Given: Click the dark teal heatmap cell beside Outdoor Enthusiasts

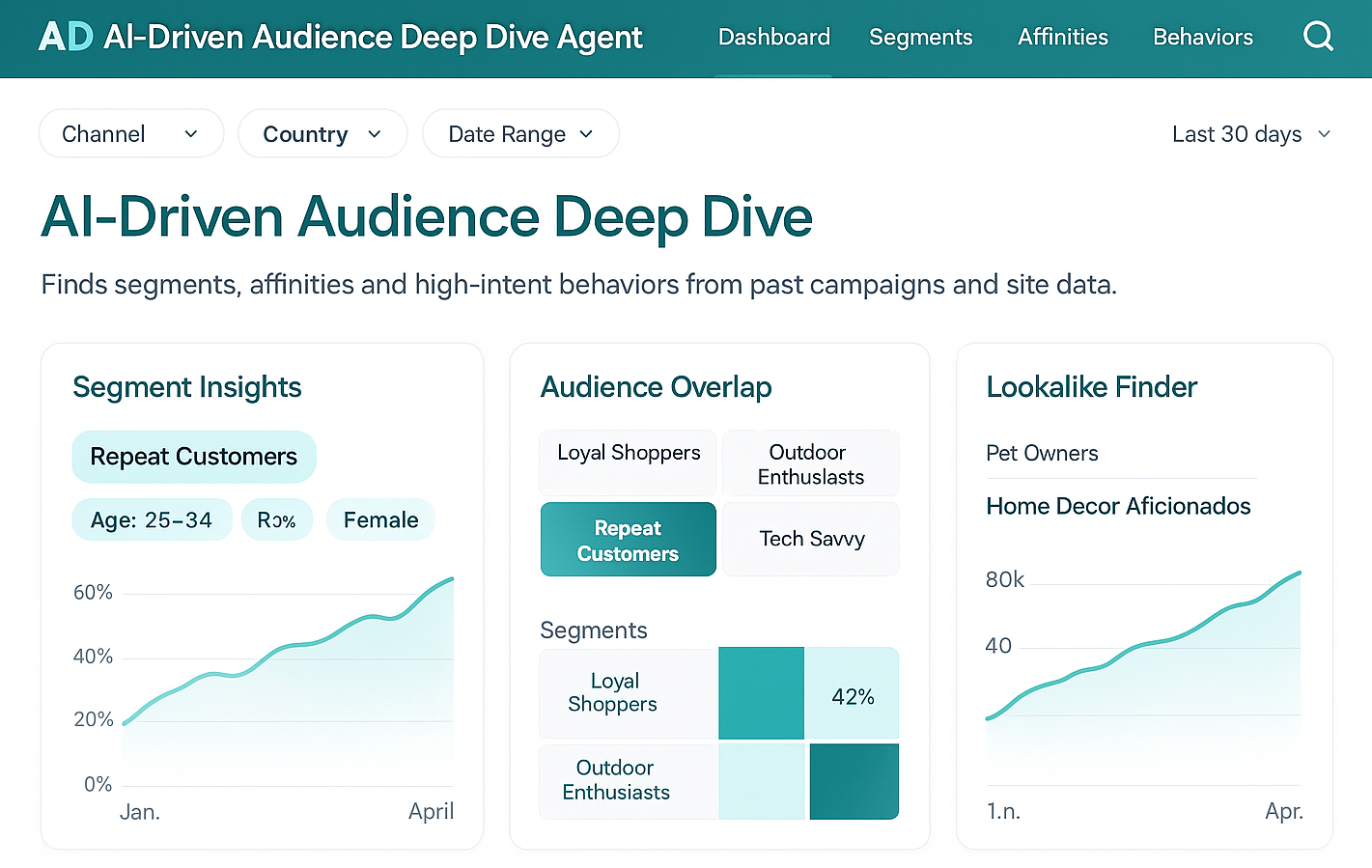Looking at the screenshot, I should [854, 780].
